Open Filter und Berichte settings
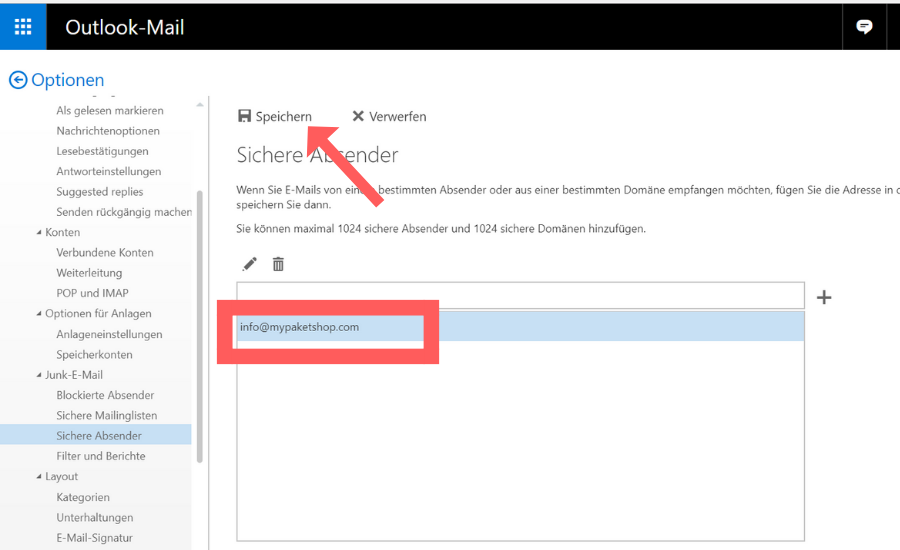Image resolution: width=900 pixels, height=550 pixels. 100,456
